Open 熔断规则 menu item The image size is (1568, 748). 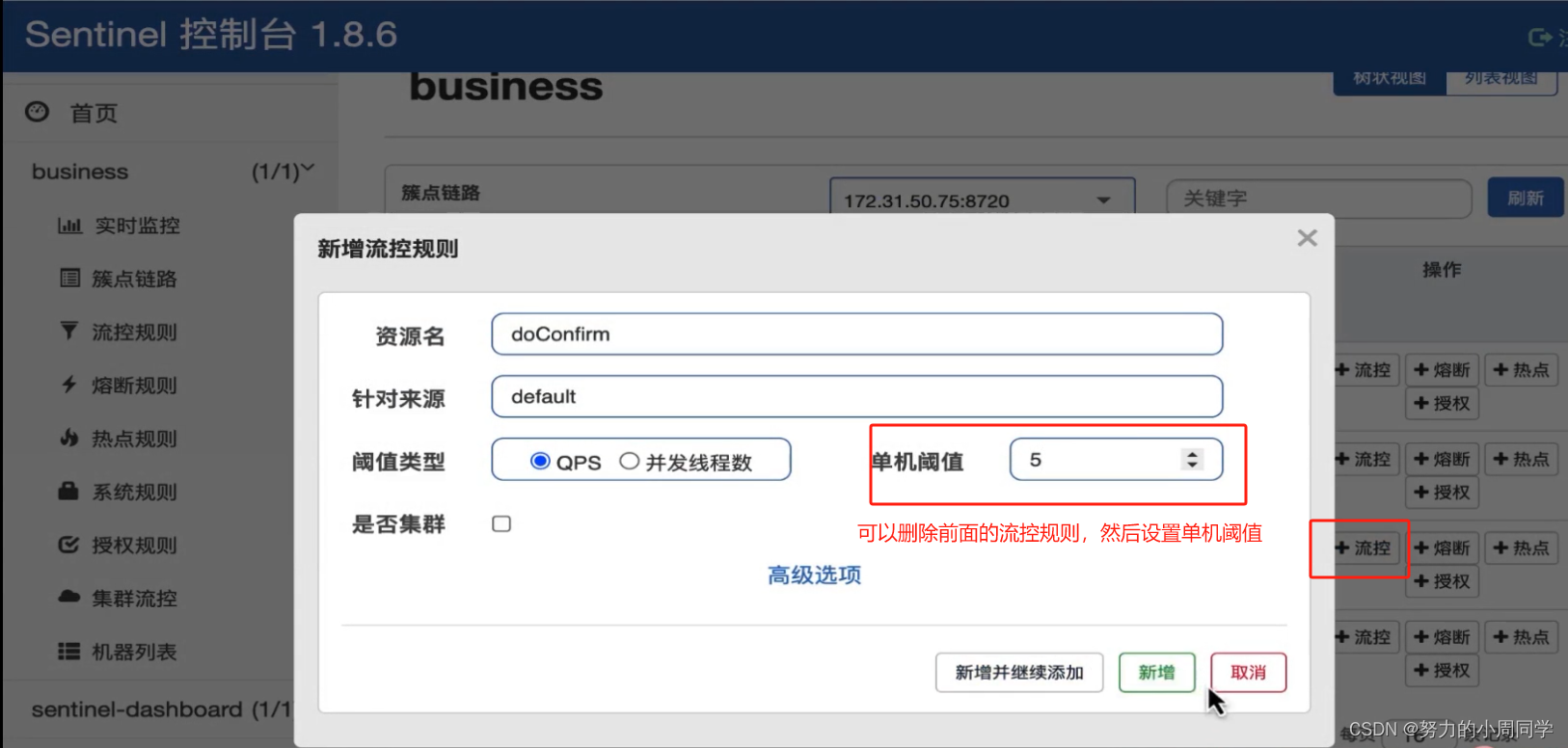[x=134, y=385]
